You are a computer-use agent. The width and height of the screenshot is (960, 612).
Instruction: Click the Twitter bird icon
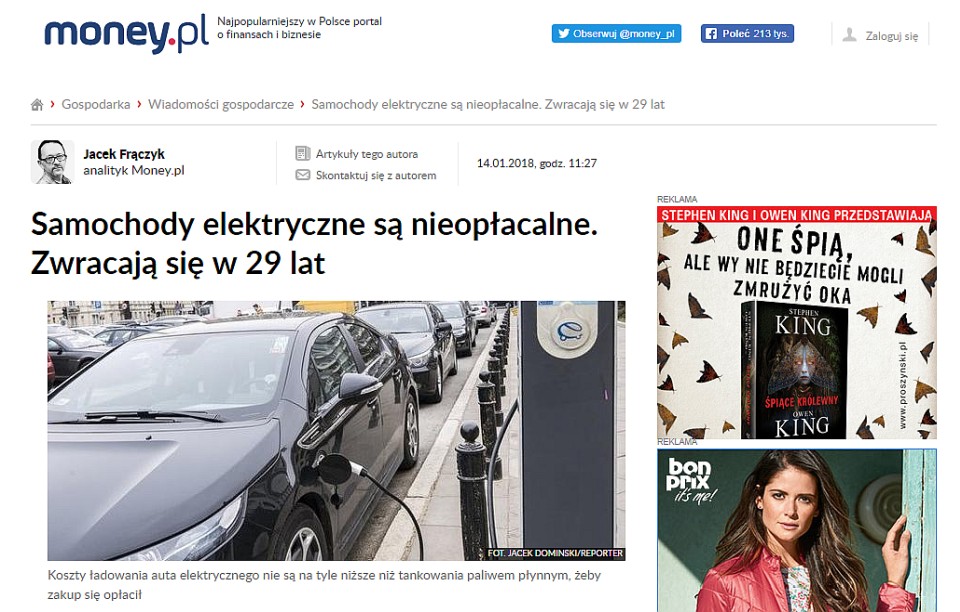point(563,34)
